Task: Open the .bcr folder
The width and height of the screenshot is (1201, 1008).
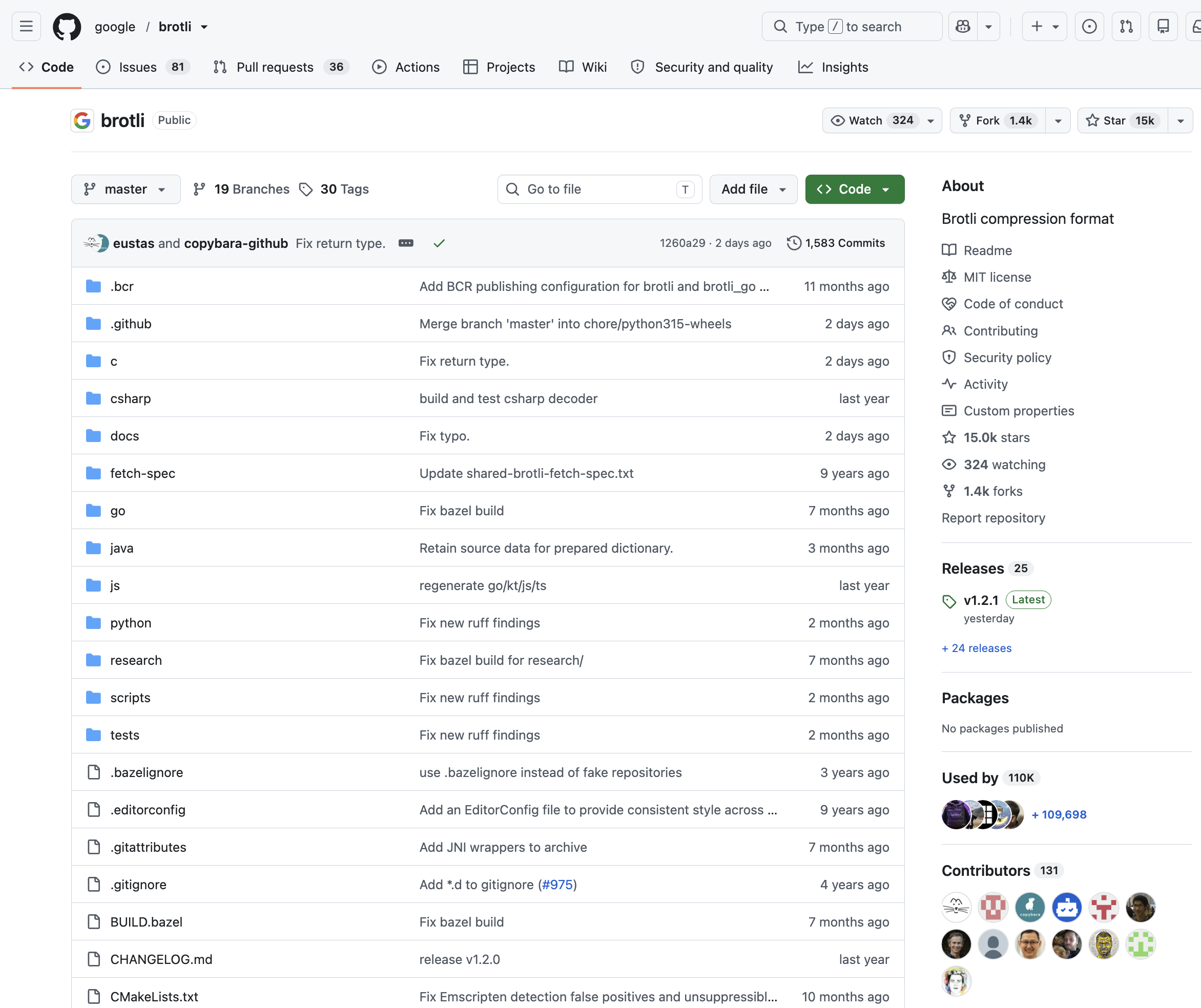Action: pos(122,286)
